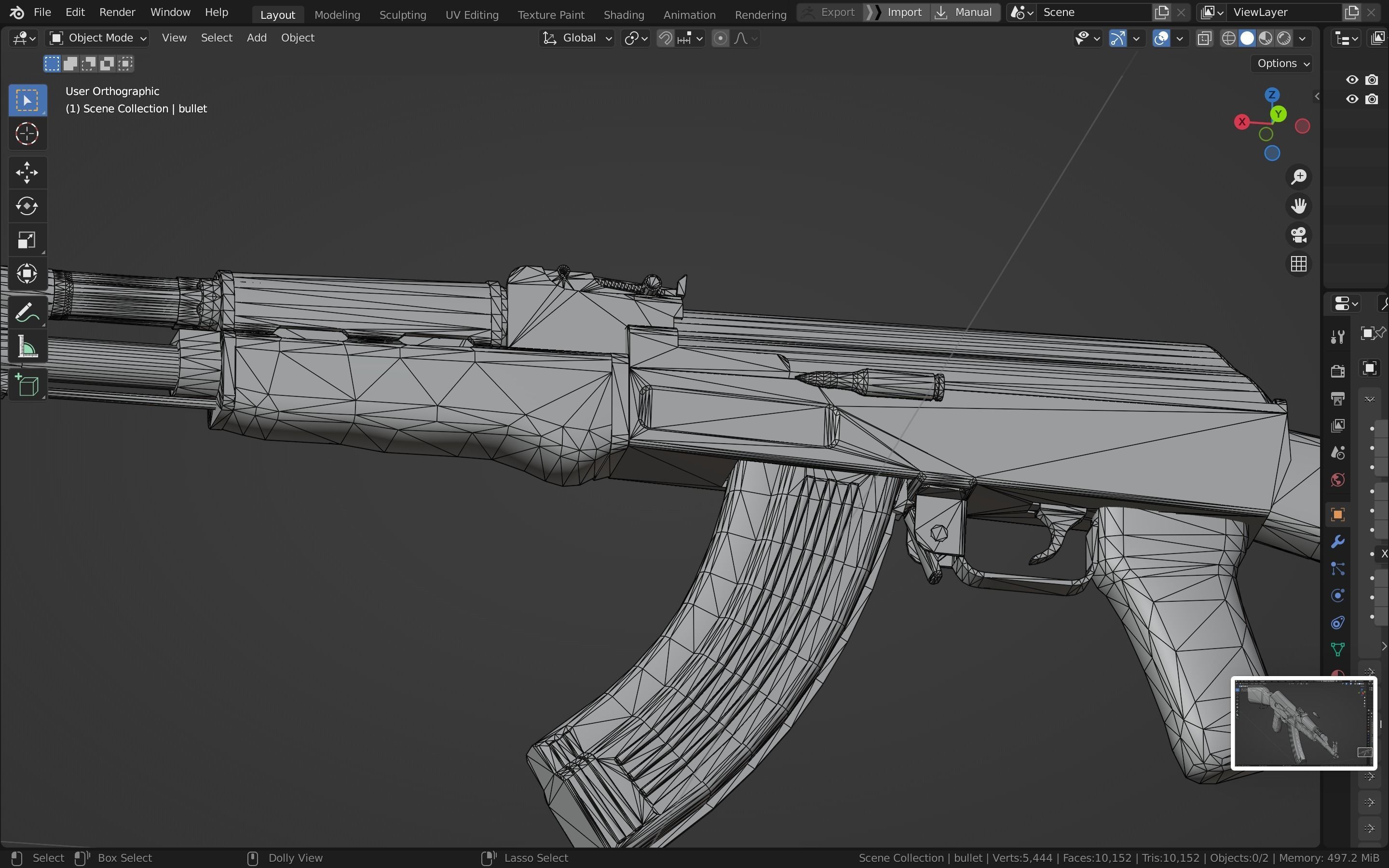Pick the Scale tool

27,240
